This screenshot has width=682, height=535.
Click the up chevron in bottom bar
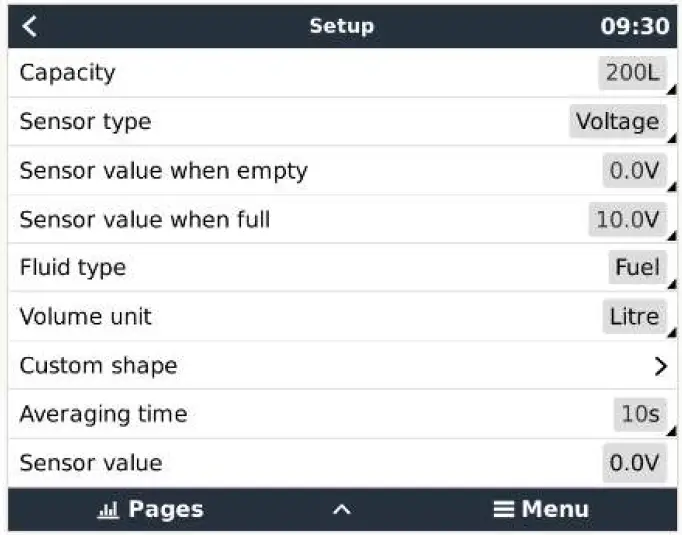tap(341, 510)
